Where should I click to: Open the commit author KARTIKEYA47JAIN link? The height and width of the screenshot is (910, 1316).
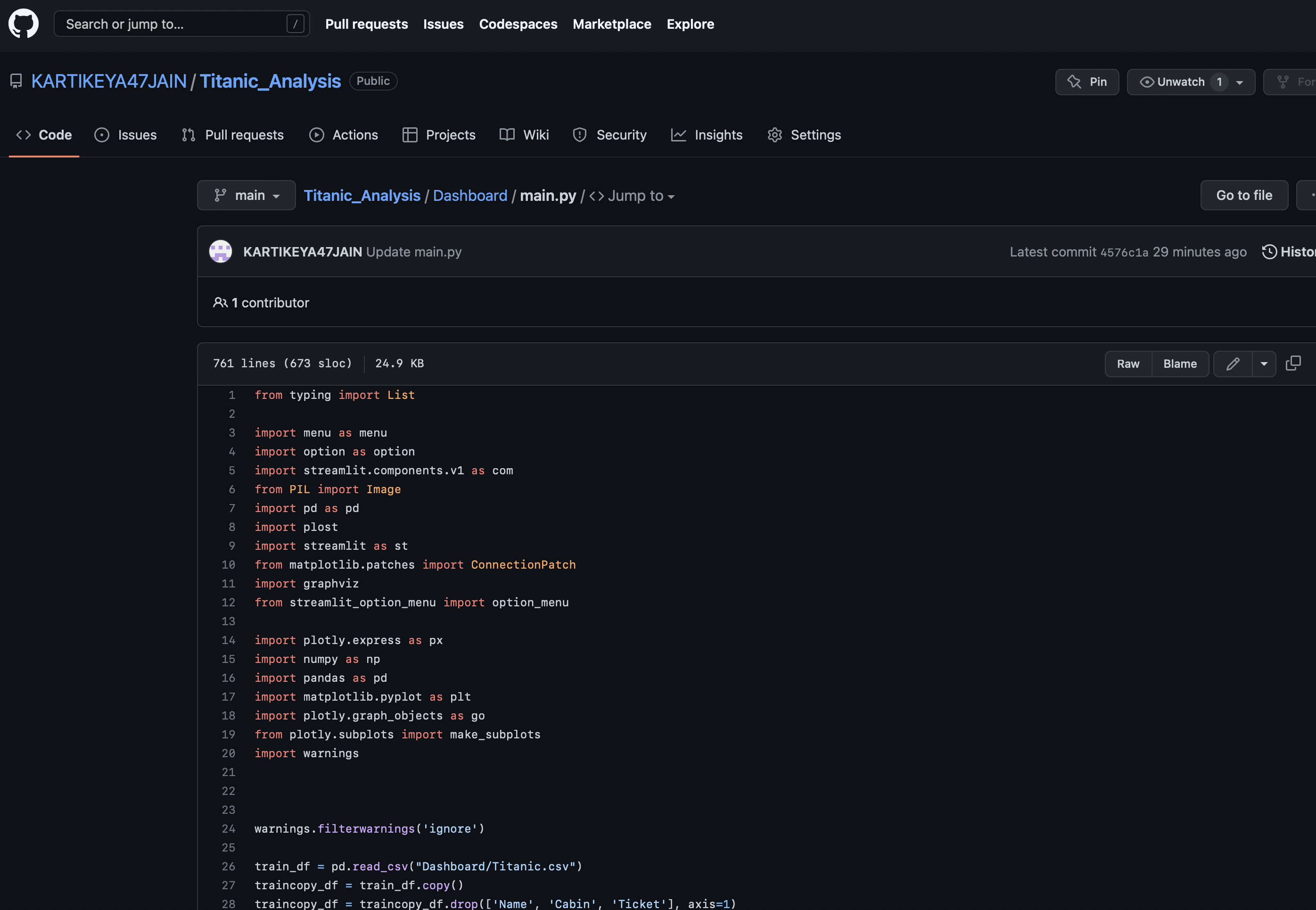tap(303, 252)
